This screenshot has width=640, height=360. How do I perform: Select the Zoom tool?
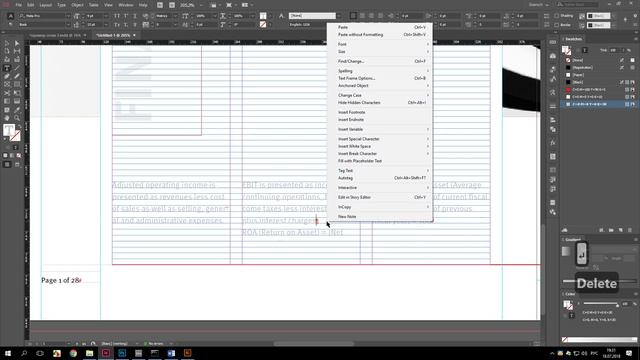17,118
